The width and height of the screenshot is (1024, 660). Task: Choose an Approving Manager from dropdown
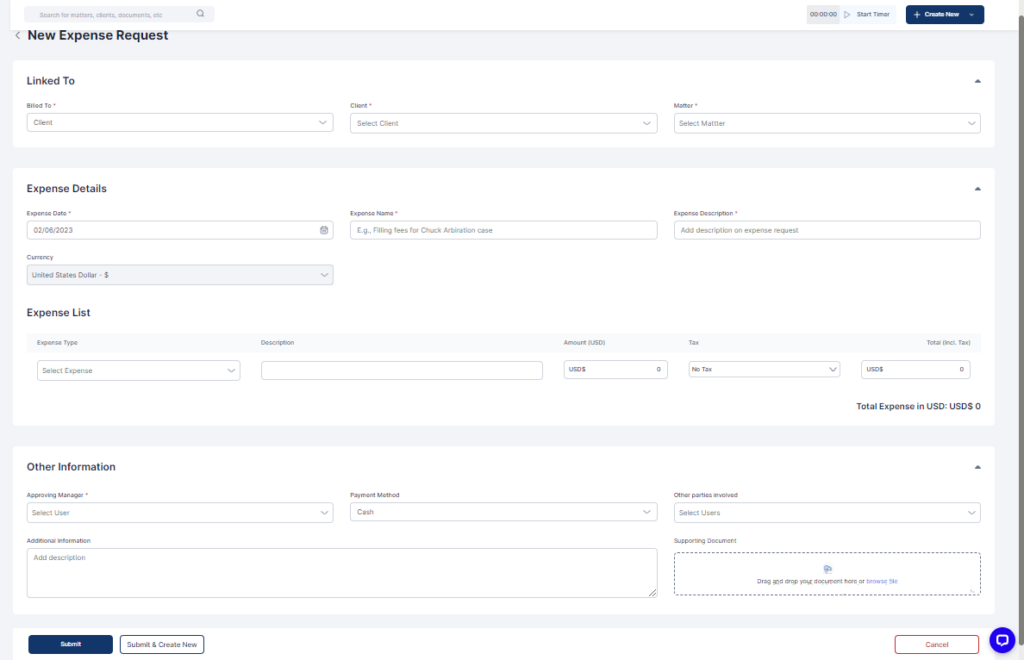180,513
